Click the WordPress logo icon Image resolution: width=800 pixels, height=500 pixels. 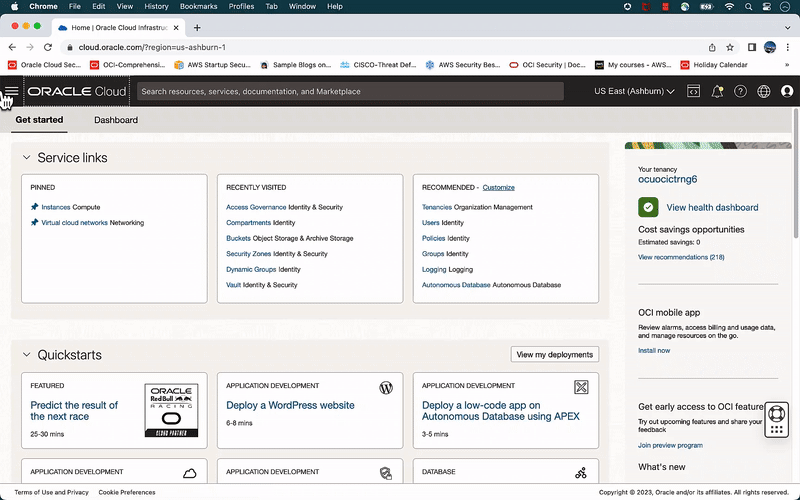pyautogui.click(x=386, y=388)
